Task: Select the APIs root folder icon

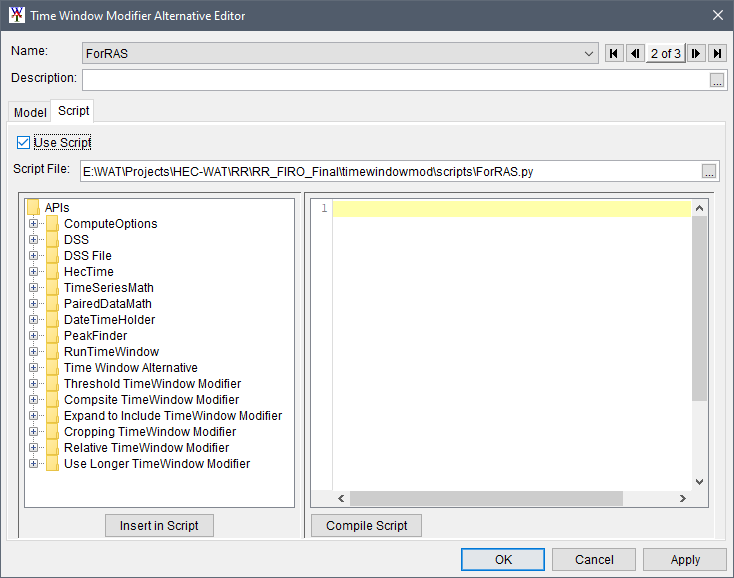Action: 33,208
